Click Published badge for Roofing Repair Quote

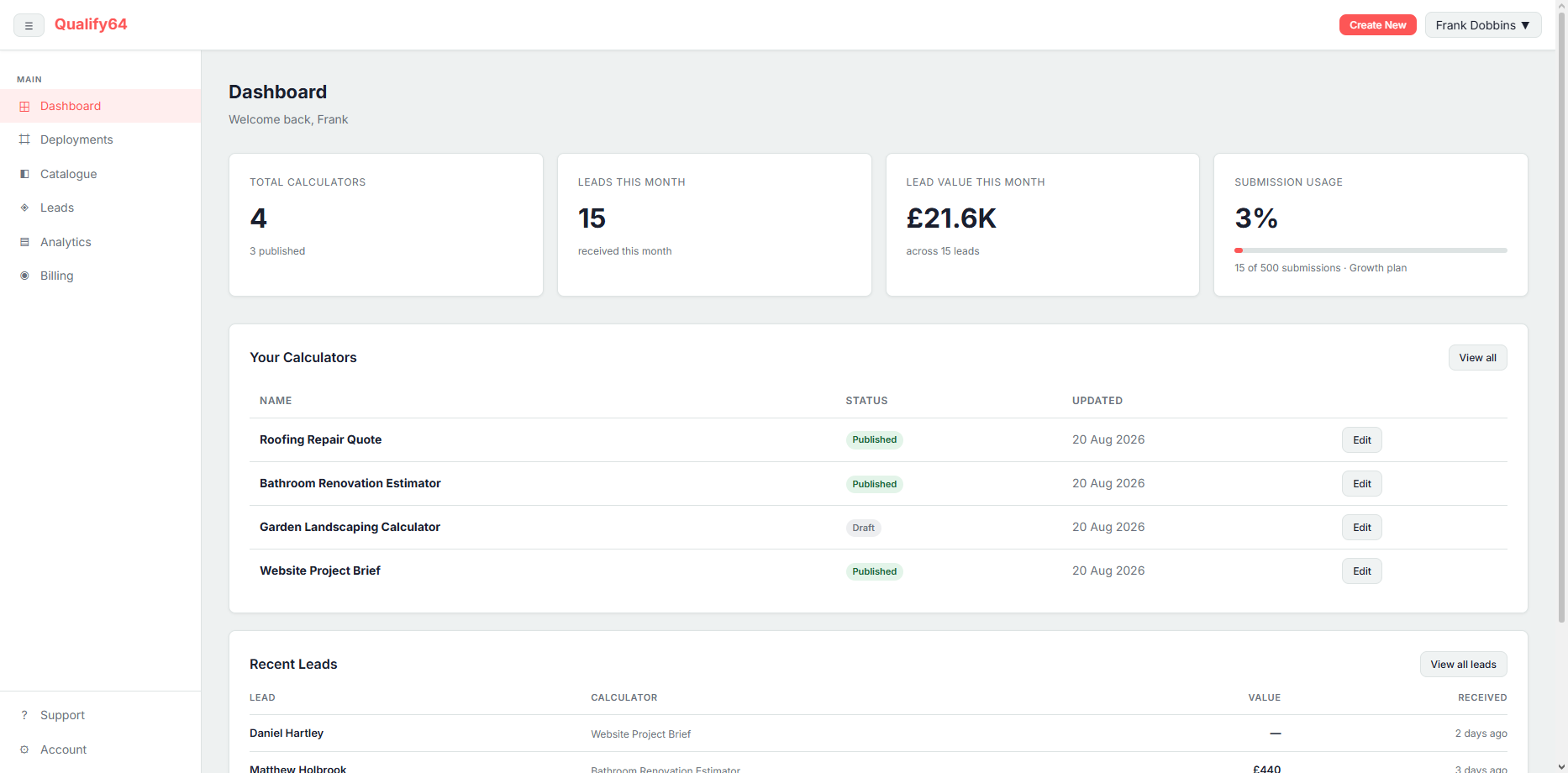tap(874, 439)
